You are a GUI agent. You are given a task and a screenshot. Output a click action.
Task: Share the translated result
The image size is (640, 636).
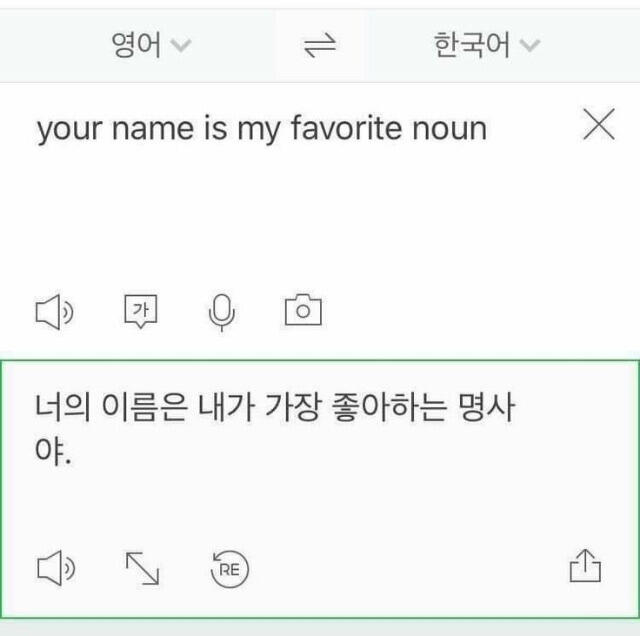pyautogui.click(x=585, y=568)
